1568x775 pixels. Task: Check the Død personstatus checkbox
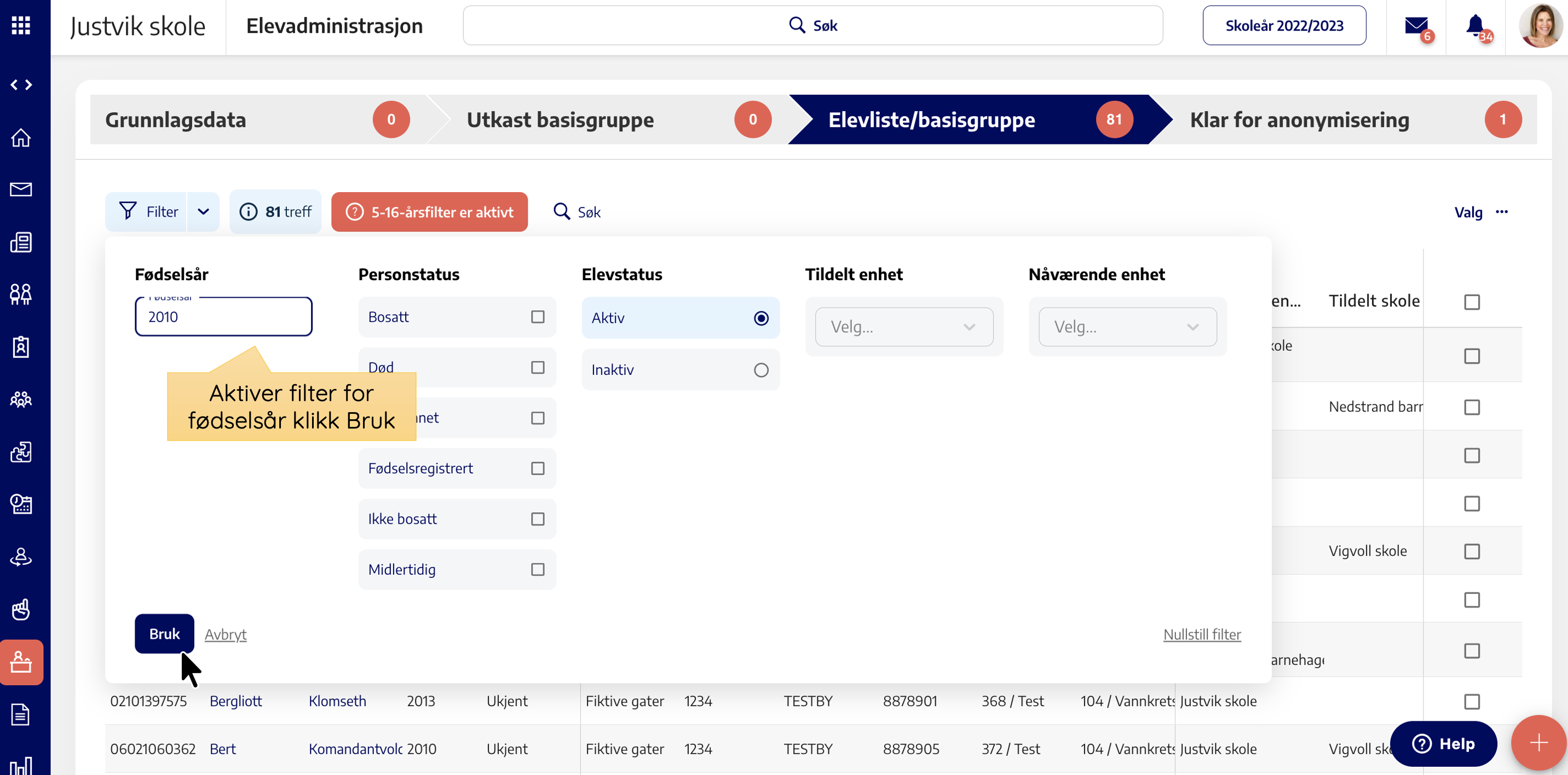(538, 367)
